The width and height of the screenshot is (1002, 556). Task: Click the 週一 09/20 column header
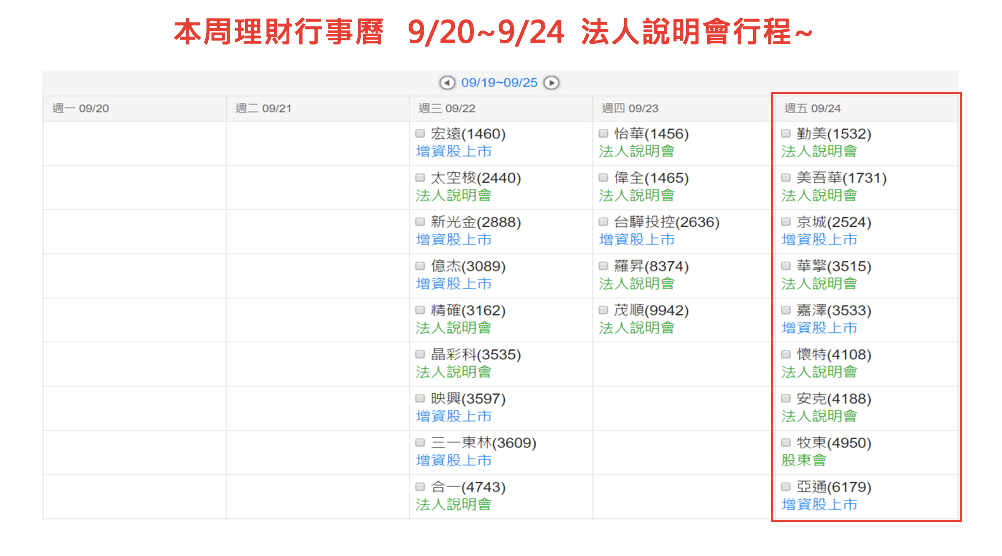[x=80, y=108]
